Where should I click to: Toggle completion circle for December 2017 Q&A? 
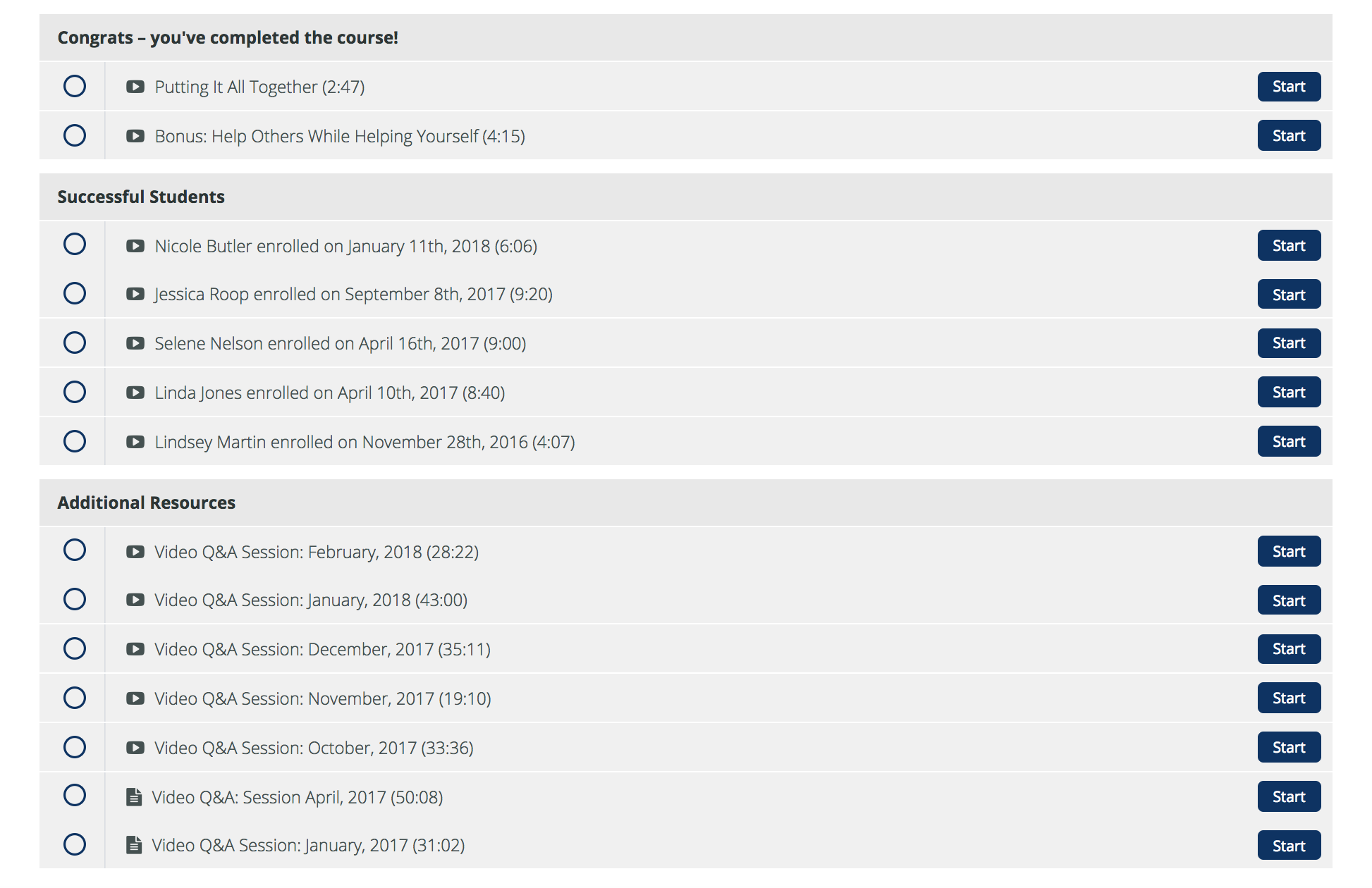point(75,648)
